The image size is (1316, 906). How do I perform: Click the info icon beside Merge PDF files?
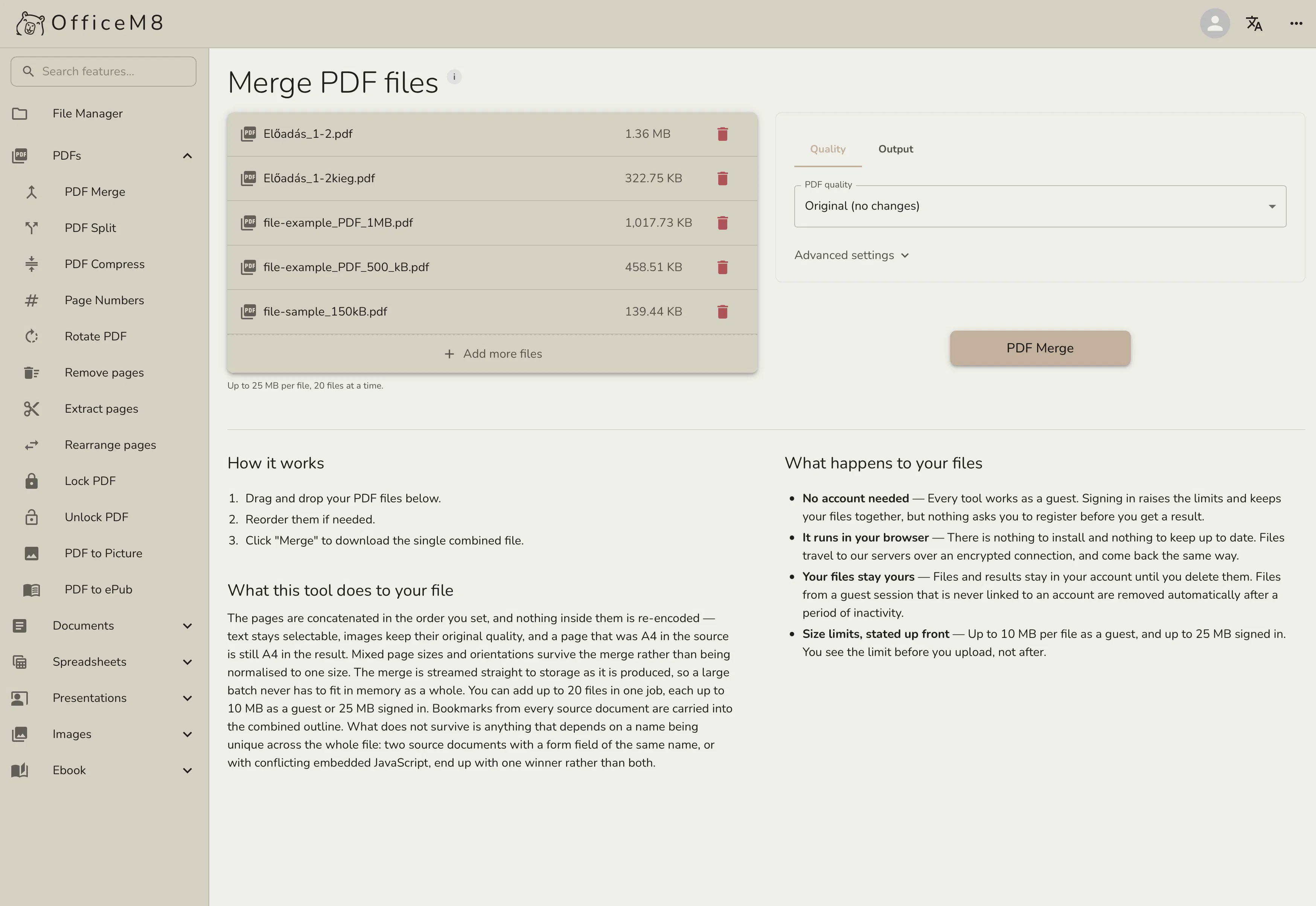tap(454, 77)
